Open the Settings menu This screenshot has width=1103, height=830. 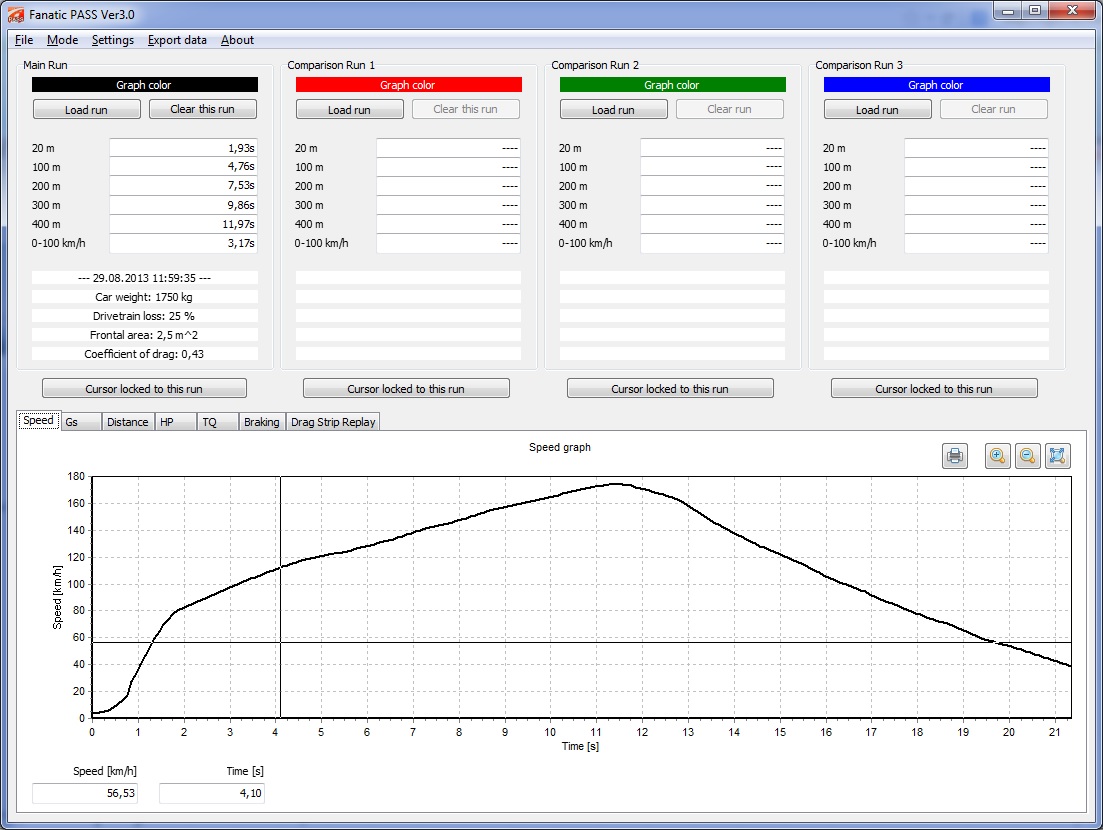[x=112, y=40]
